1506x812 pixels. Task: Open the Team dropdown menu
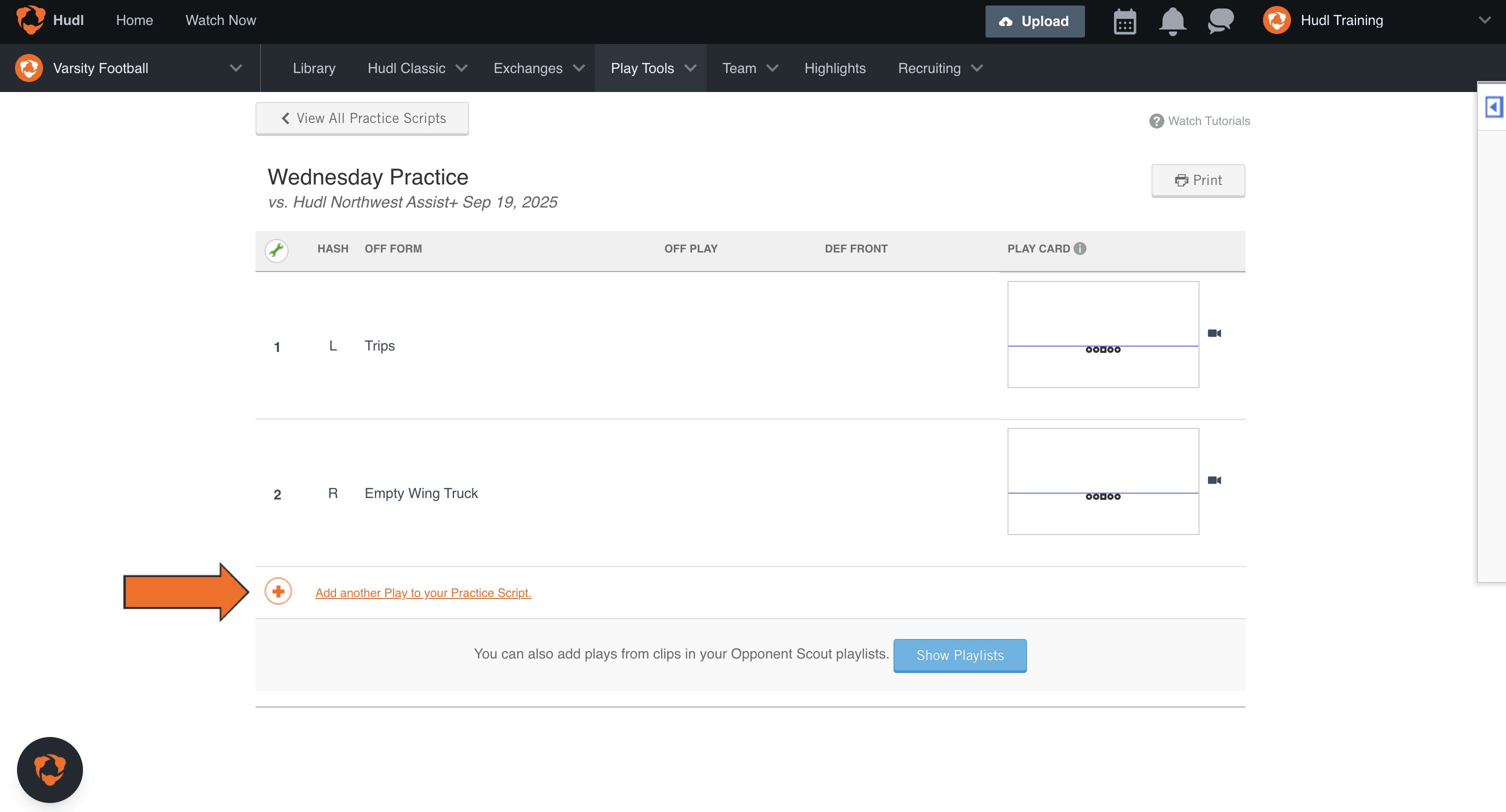click(x=750, y=68)
